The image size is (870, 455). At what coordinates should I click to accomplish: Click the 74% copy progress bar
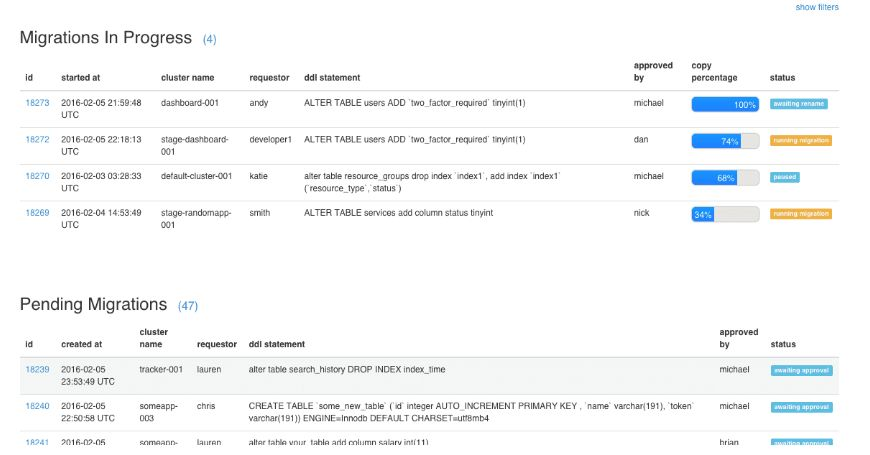[x=725, y=141]
